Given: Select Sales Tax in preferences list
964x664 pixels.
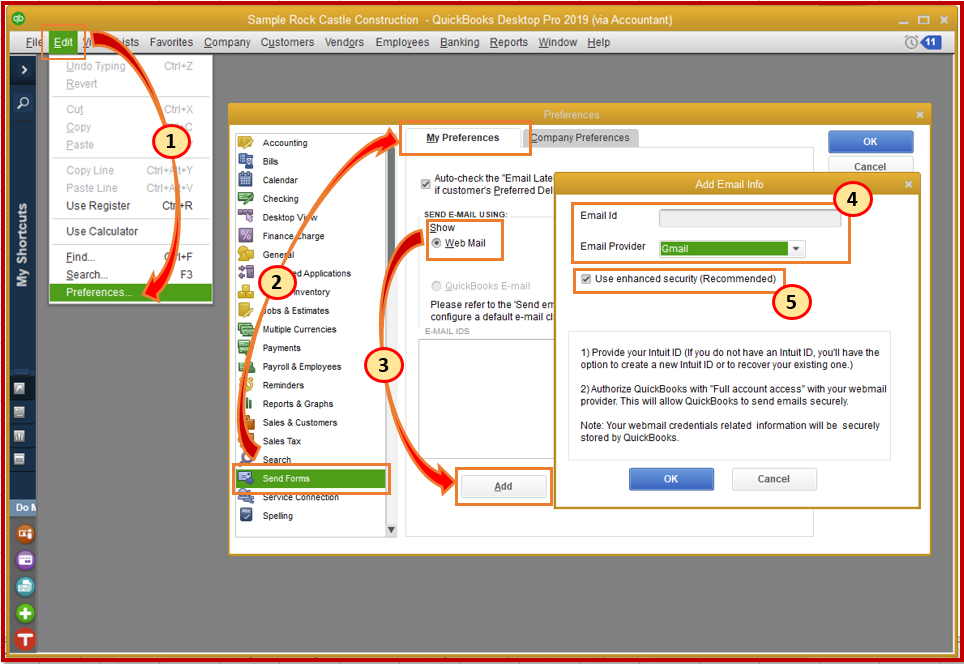Looking at the screenshot, I should (282, 441).
